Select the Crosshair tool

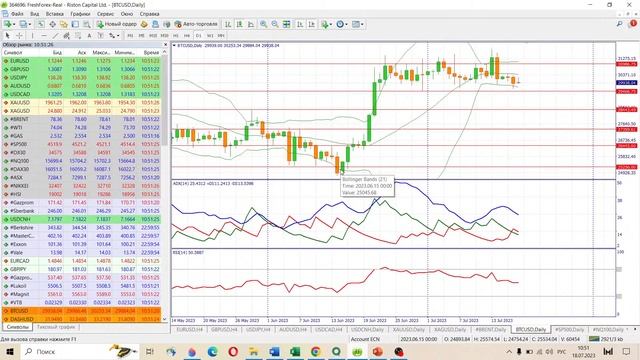19,36
